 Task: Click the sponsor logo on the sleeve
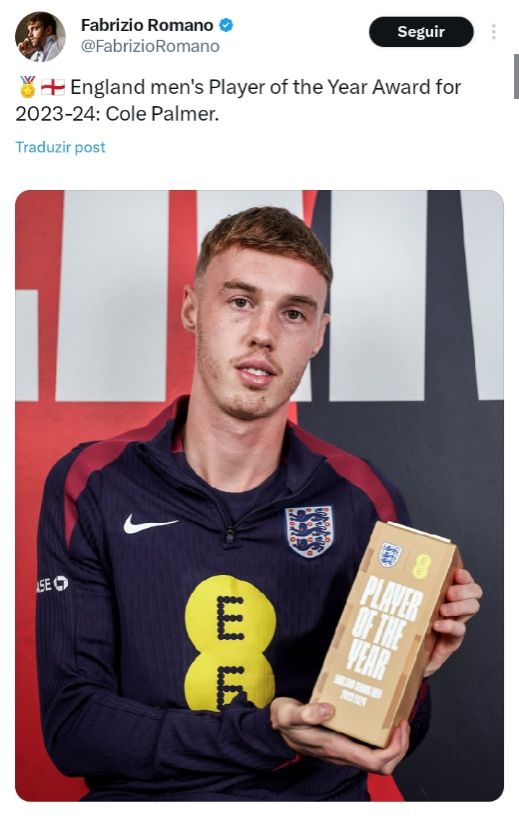pos(52,583)
